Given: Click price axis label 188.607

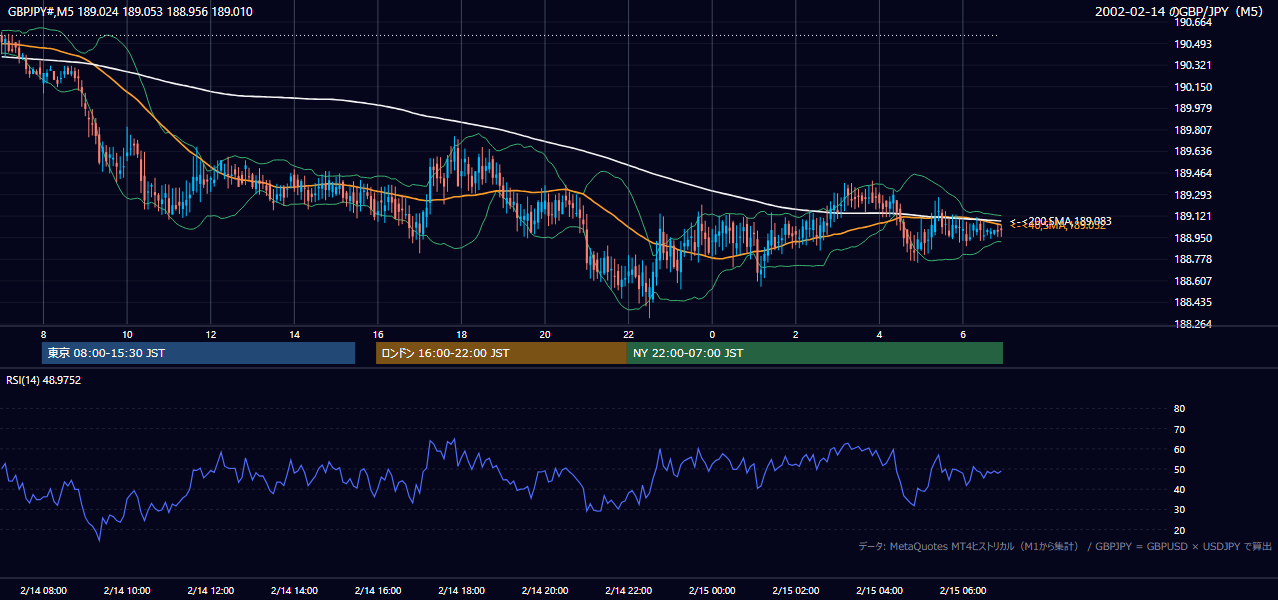Looking at the screenshot, I should click(1193, 281).
